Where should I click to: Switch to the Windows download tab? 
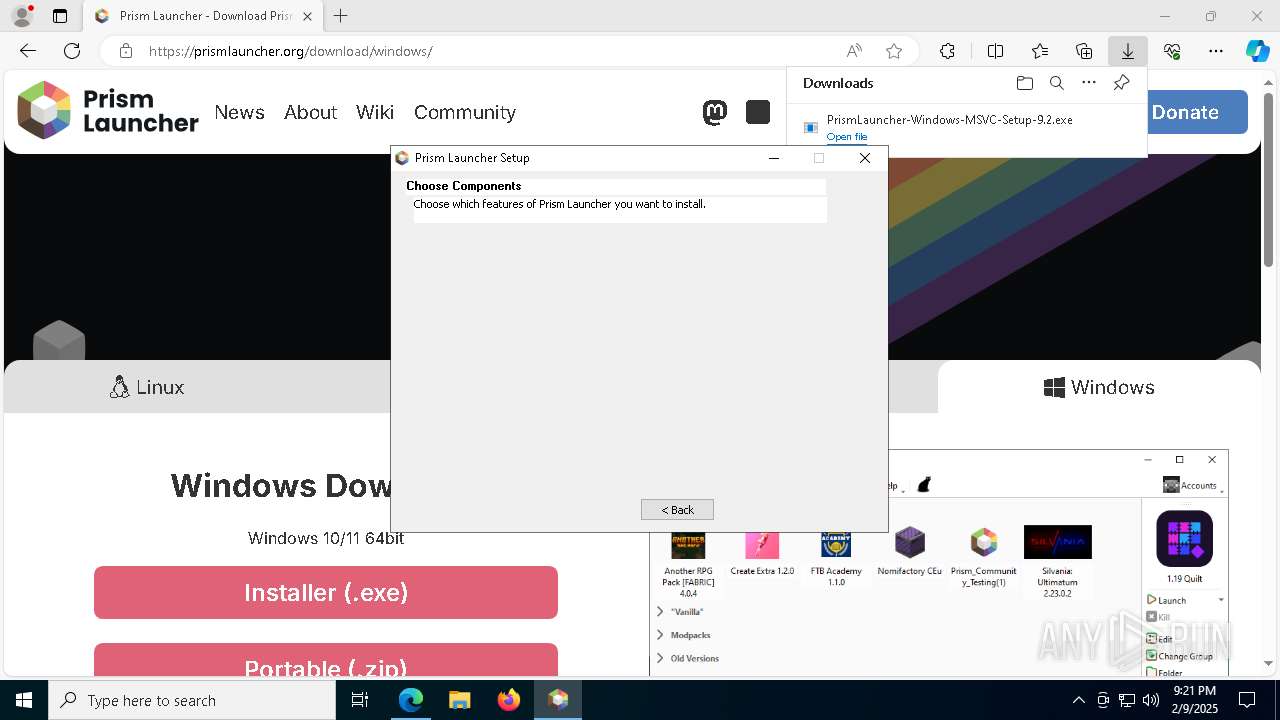click(x=1099, y=387)
